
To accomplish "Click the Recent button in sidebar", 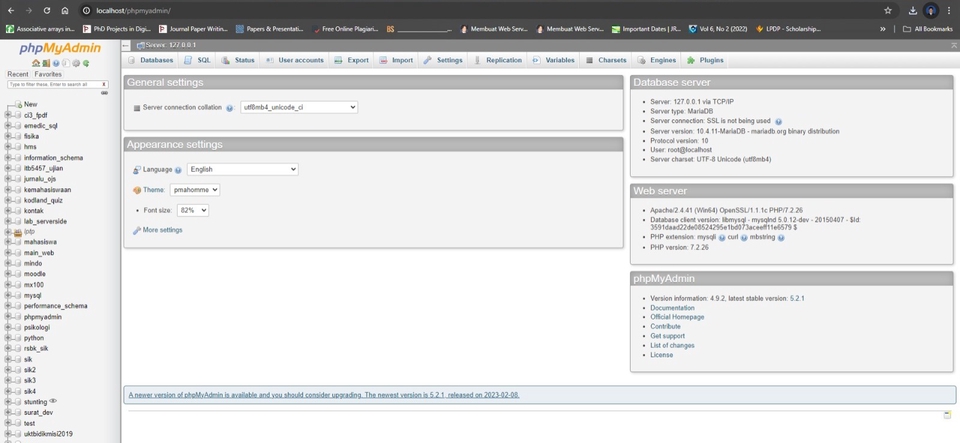I will pos(18,74).
